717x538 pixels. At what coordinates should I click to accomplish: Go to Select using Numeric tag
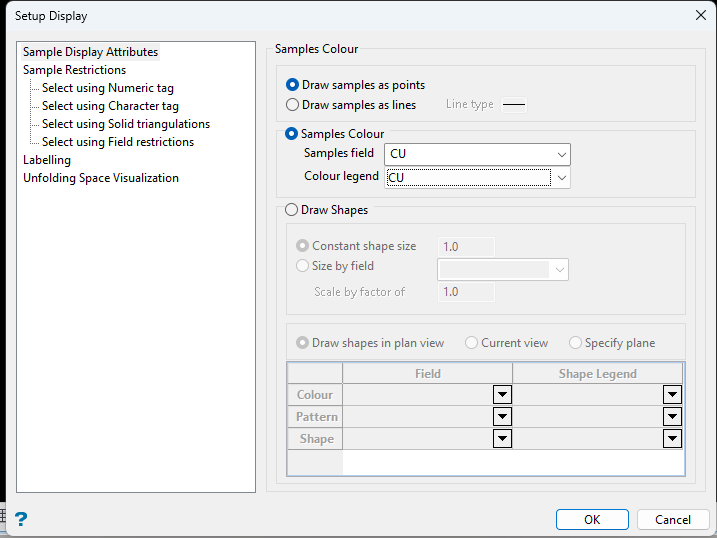point(108,88)
